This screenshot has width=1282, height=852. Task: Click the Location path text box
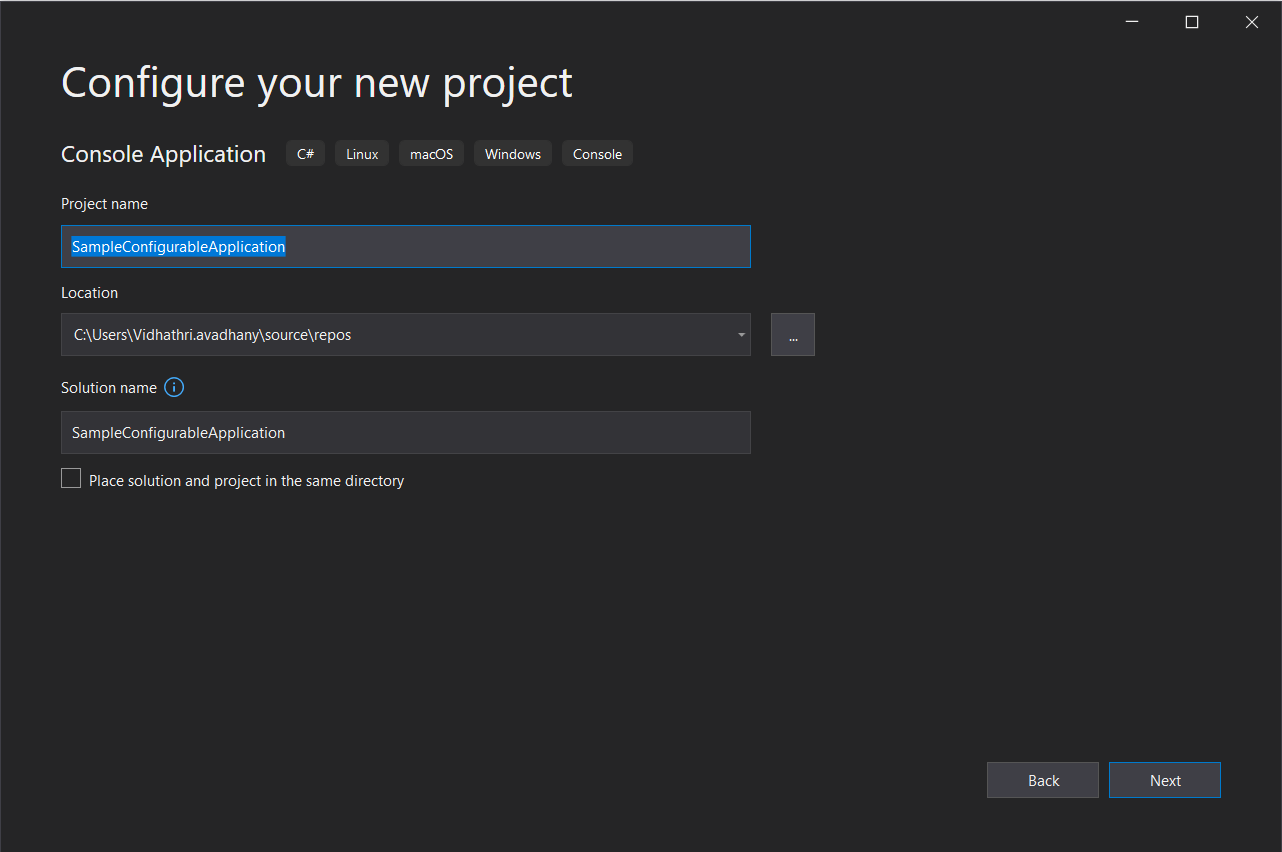pos(395,335)
